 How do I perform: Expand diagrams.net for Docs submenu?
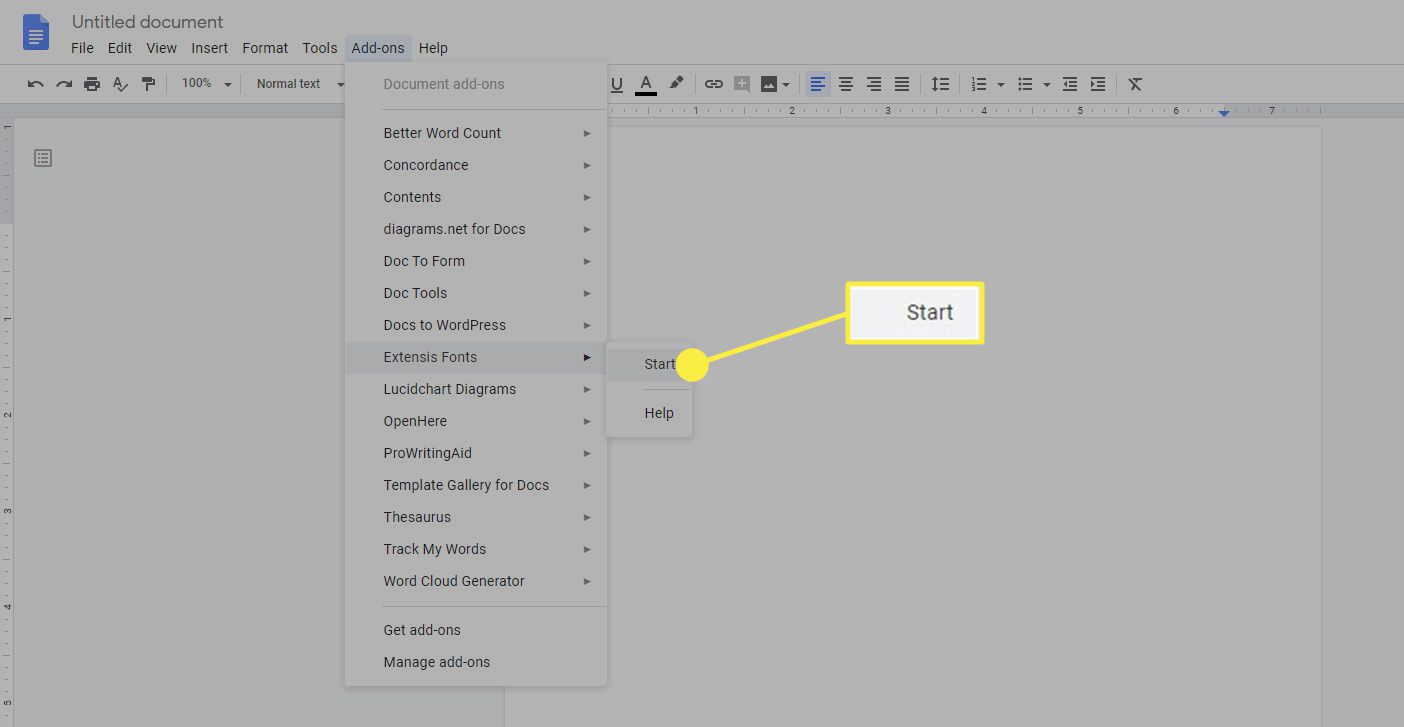[476, 229]
